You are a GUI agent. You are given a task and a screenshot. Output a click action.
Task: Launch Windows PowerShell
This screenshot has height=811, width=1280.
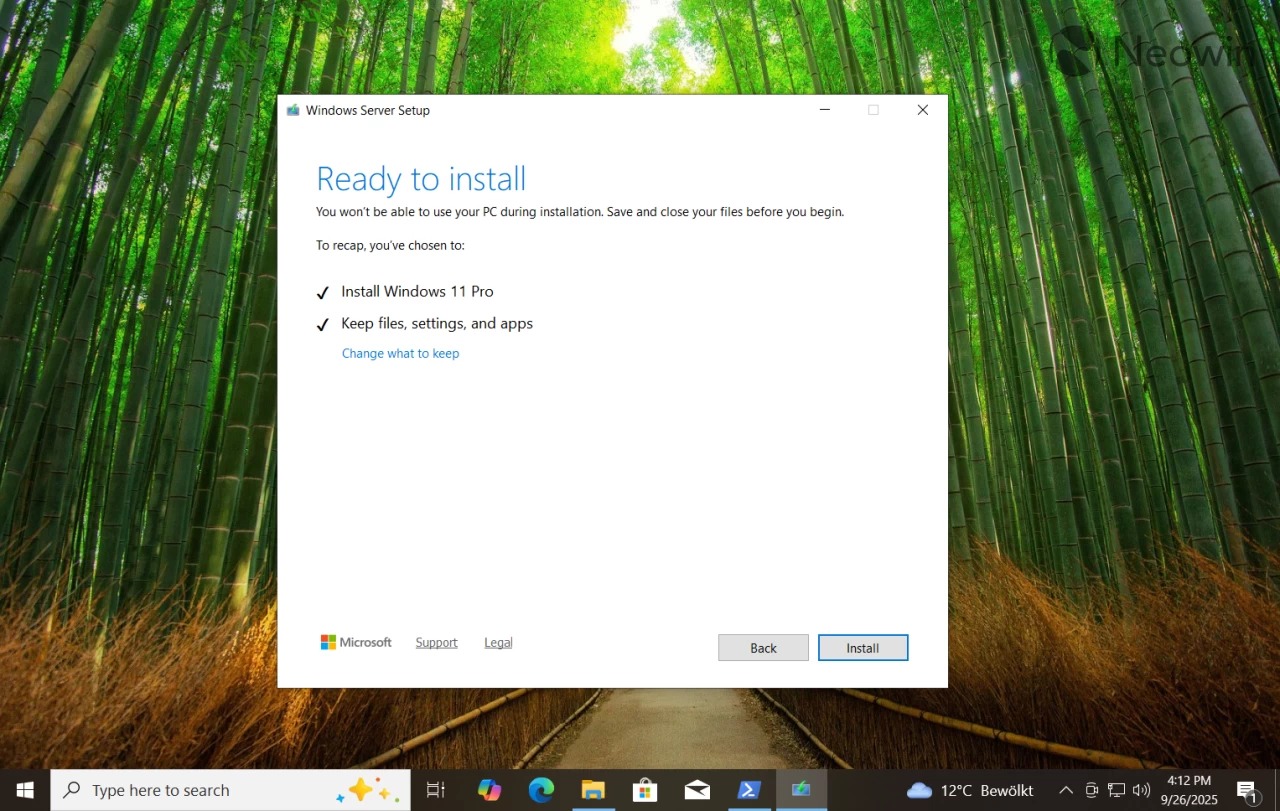(x=749, y=790)
